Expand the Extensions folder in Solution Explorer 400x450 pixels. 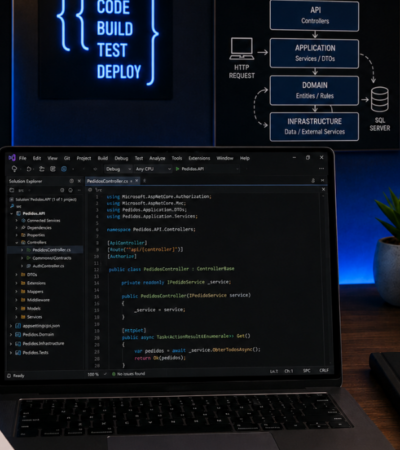16,283
